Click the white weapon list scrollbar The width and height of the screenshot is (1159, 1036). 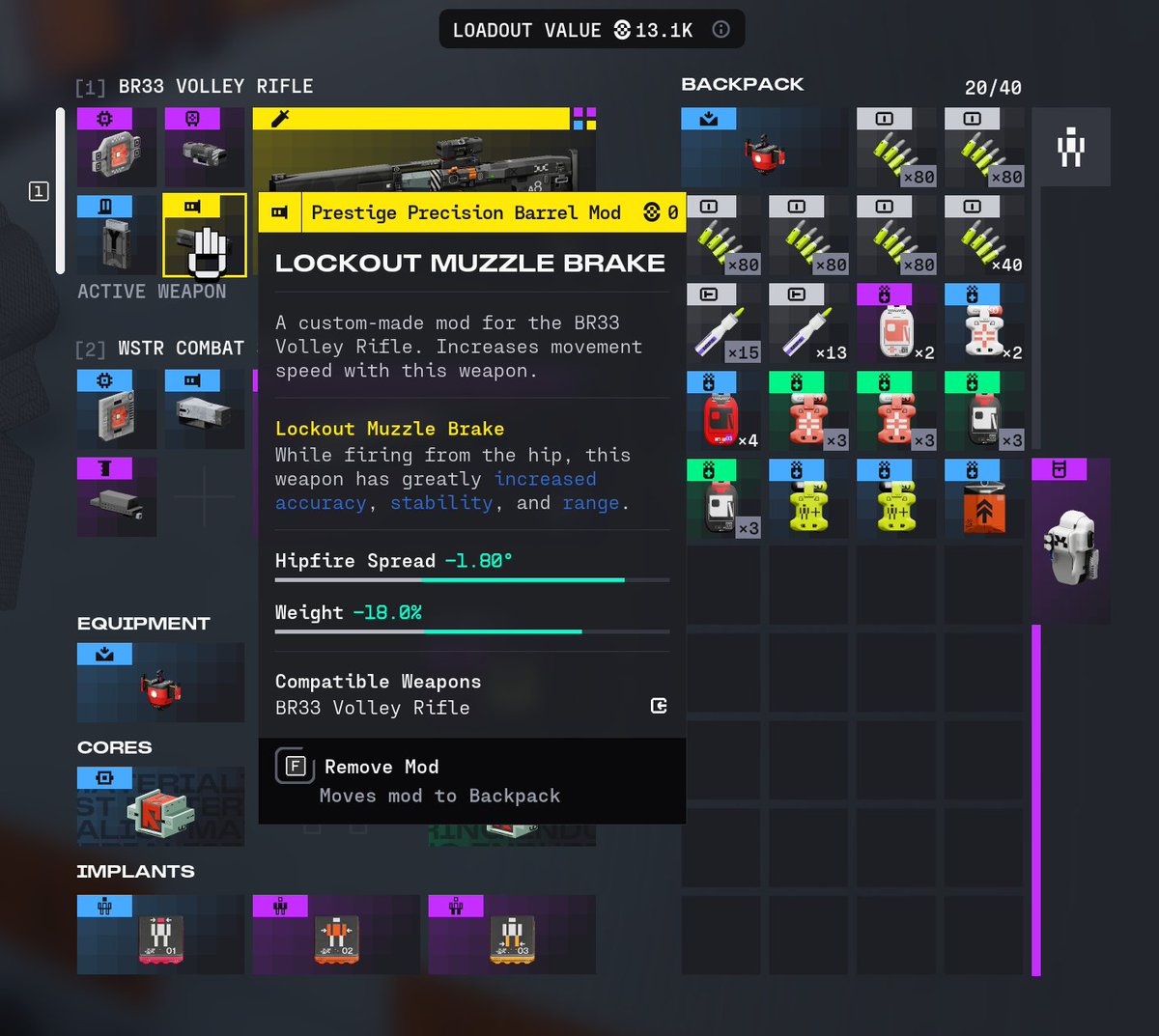click(60, 190)
